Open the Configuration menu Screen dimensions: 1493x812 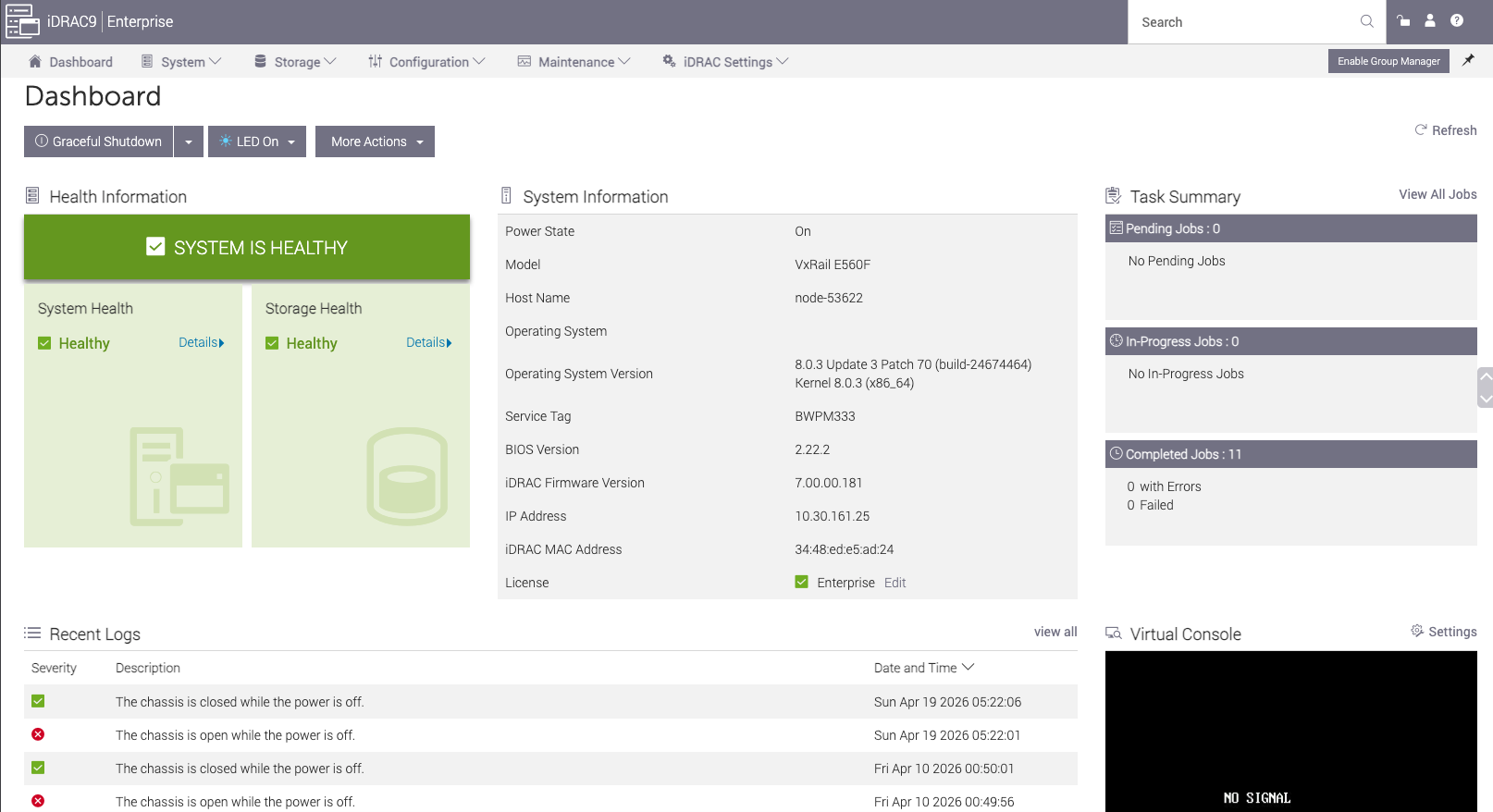tap(426, 62)
